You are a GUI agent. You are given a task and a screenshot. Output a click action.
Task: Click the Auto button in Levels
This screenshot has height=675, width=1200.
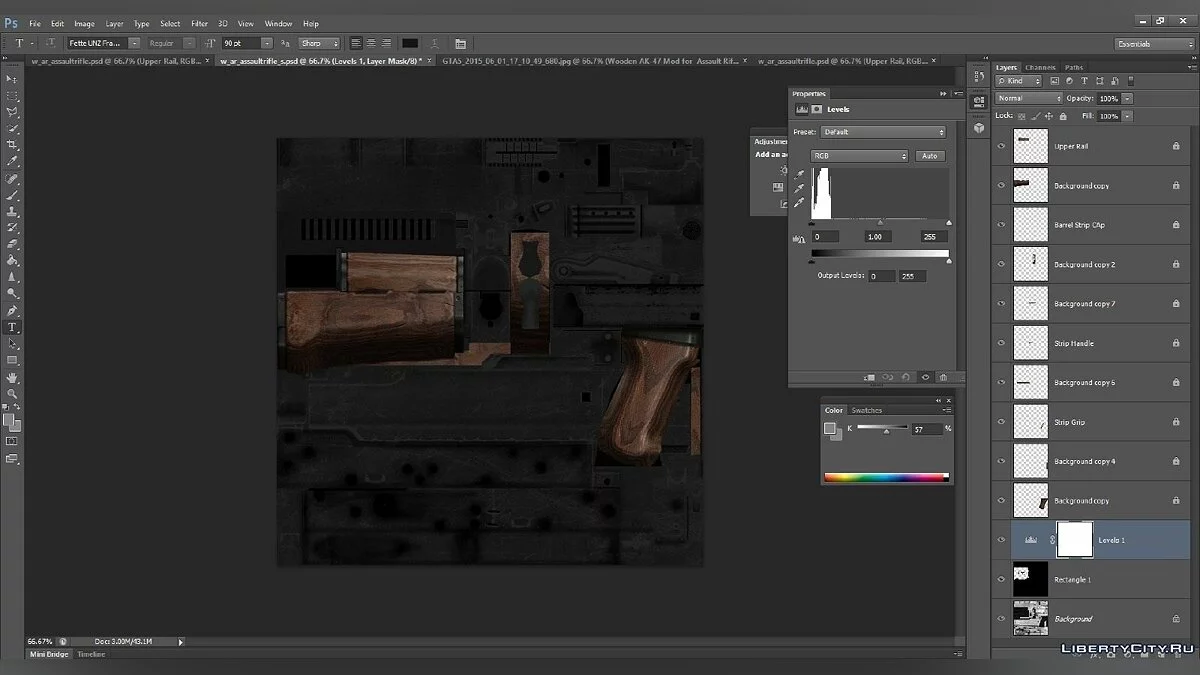[x=930, y=156]
